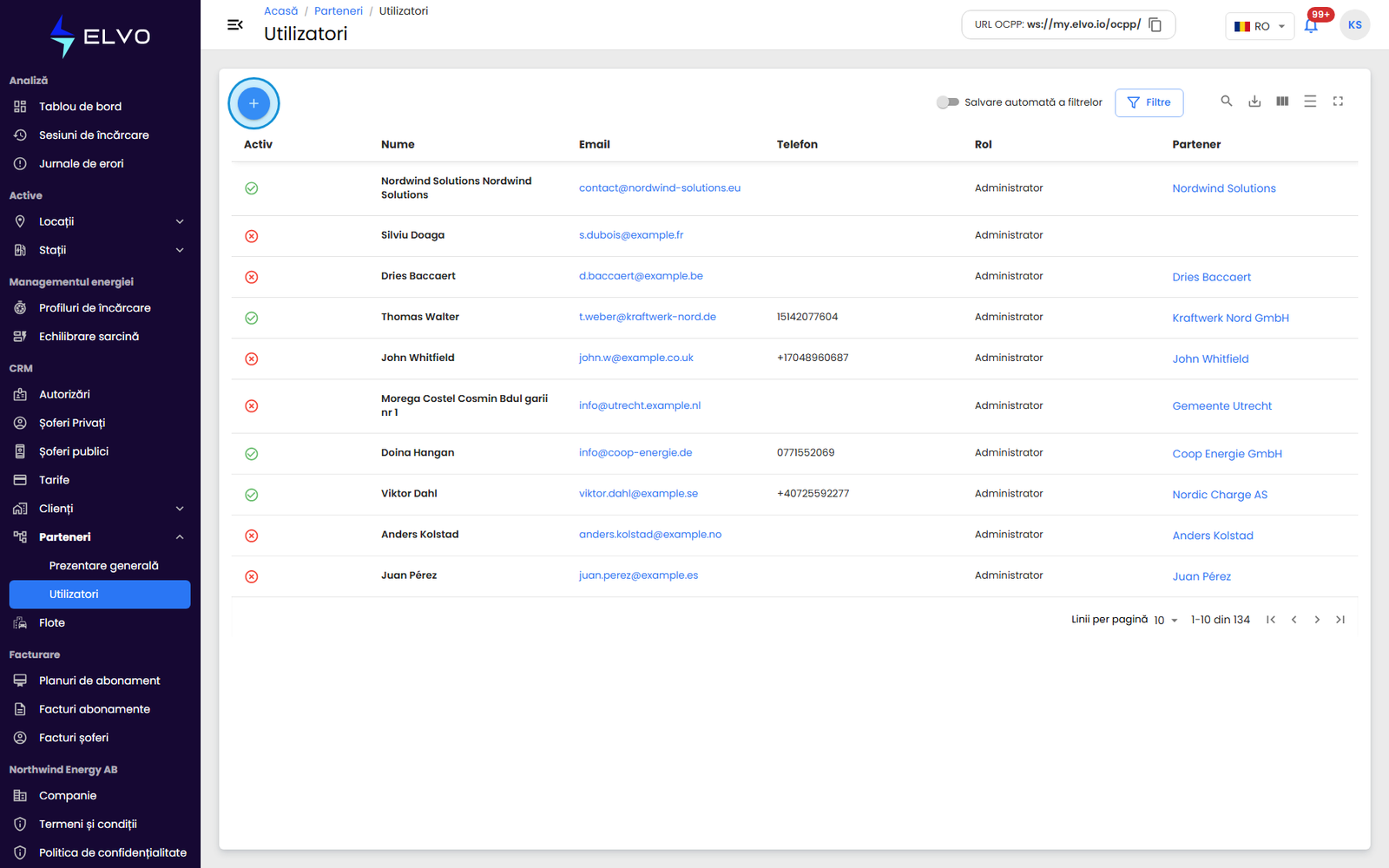This screenshot has width=1389, height=868.
Task: Toggle fullscreen table view
Action: point(1338,102)
